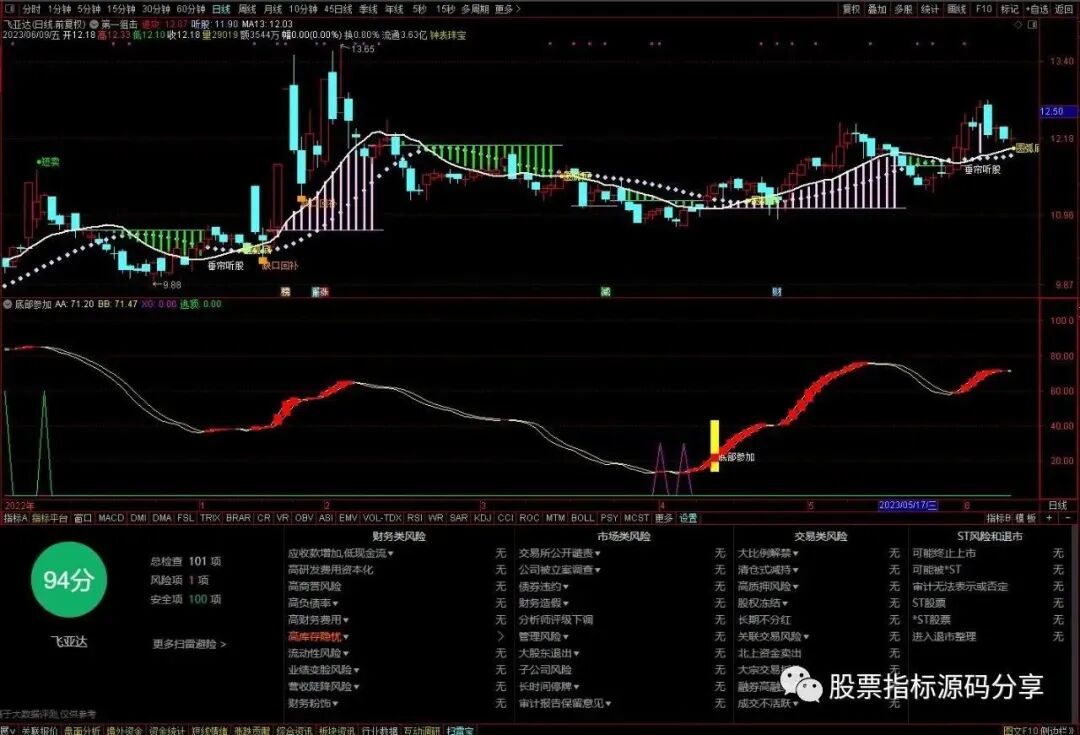This screenshot has height=735, width=1080.
Task: Select BOLL indicator tab
Action: tap(582, 517)
